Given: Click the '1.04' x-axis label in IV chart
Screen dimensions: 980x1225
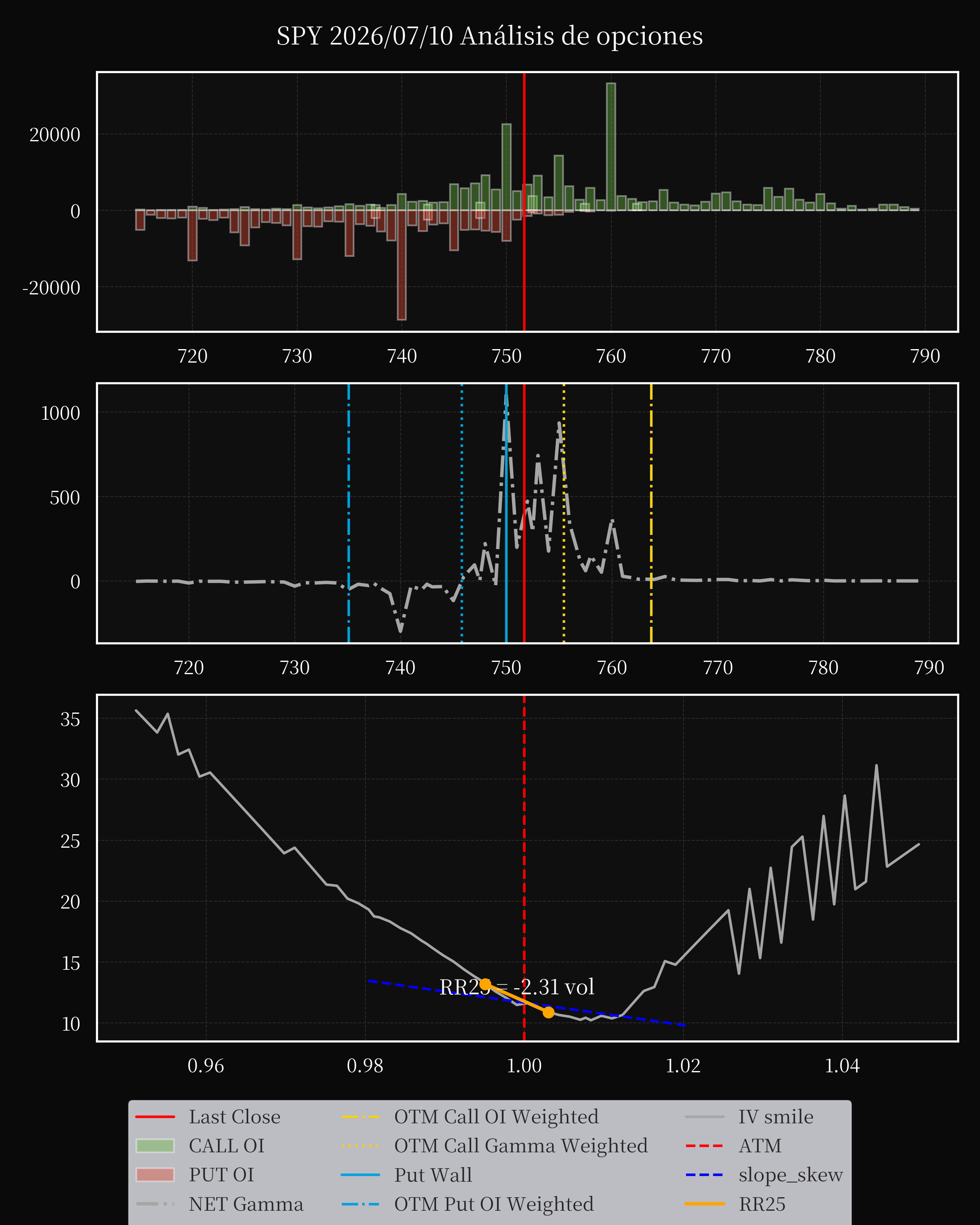Looking at the screenshot, I should pyautogui.click(x=842, y=1065).
